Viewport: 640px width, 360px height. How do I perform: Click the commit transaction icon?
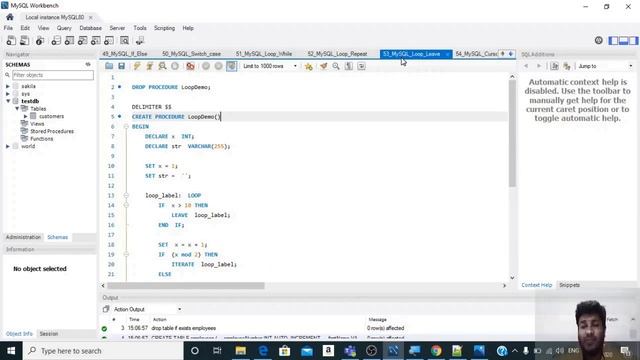[x=206, y=66]
